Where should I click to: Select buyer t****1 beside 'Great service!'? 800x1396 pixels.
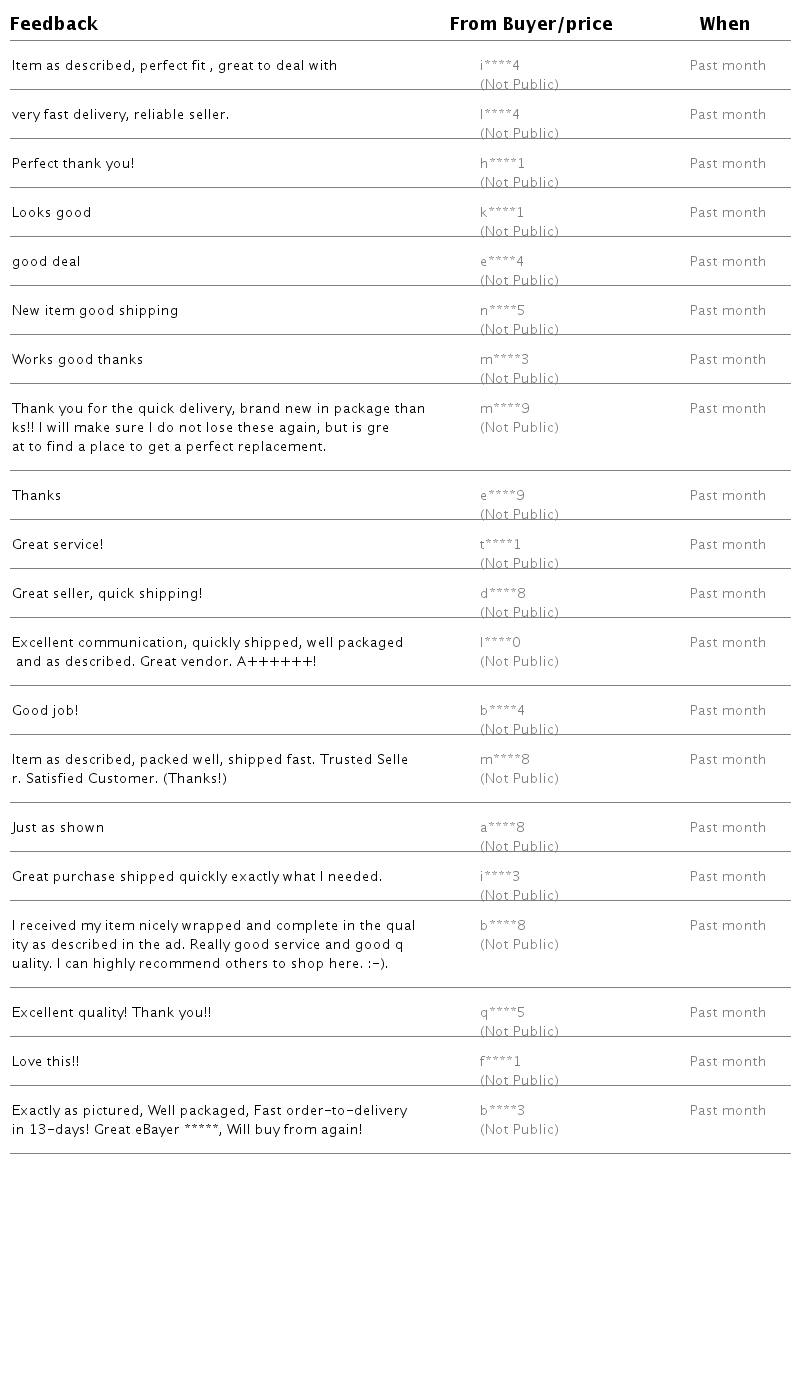[500, 545]
